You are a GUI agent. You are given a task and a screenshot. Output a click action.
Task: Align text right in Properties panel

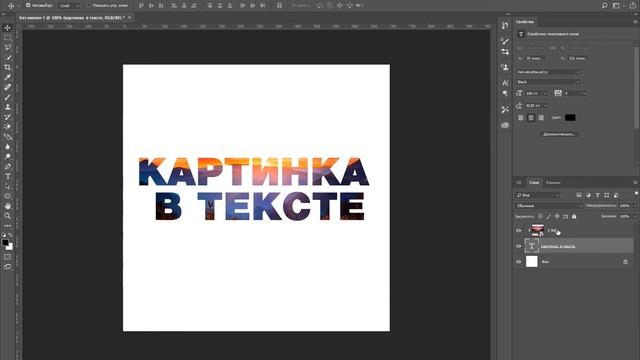[x=541, y=118]
